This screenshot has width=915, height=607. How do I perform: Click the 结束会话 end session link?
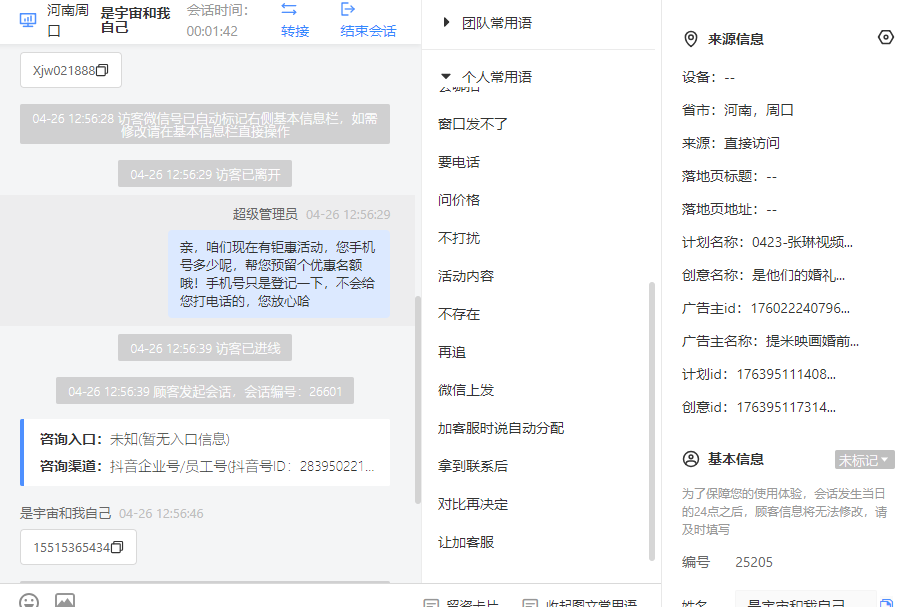(x=368, y=31)
